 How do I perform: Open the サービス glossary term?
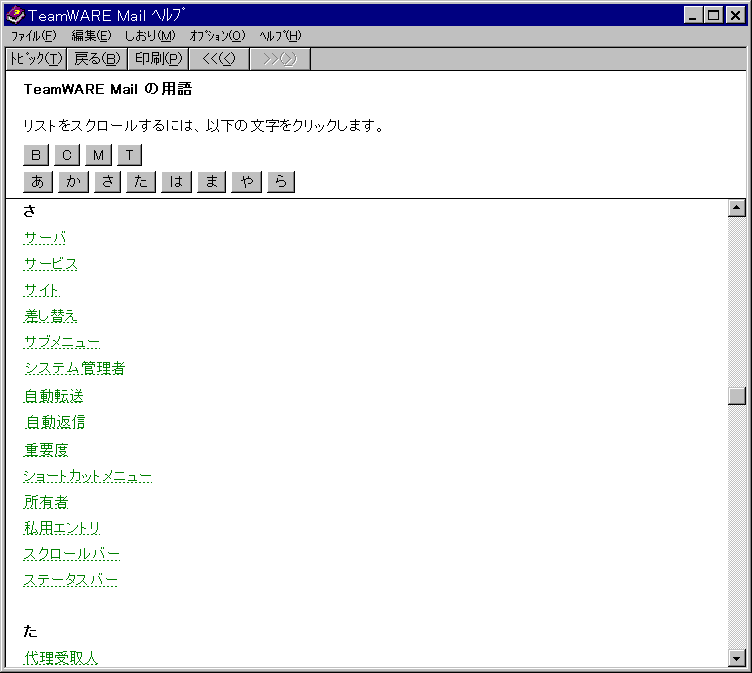pos(50,264)
